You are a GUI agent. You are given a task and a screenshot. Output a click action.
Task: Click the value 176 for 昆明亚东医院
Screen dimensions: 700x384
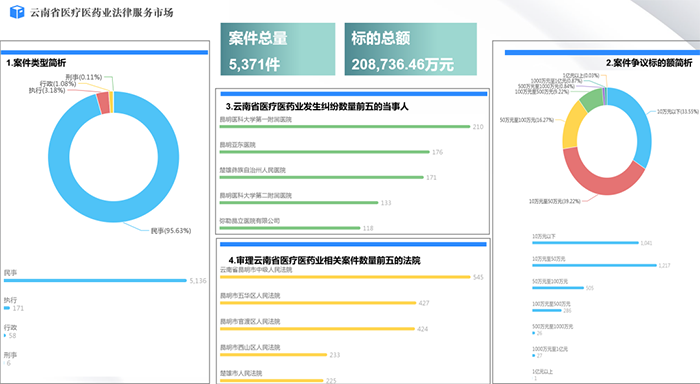pyautogui.click(x=438, y=152)
